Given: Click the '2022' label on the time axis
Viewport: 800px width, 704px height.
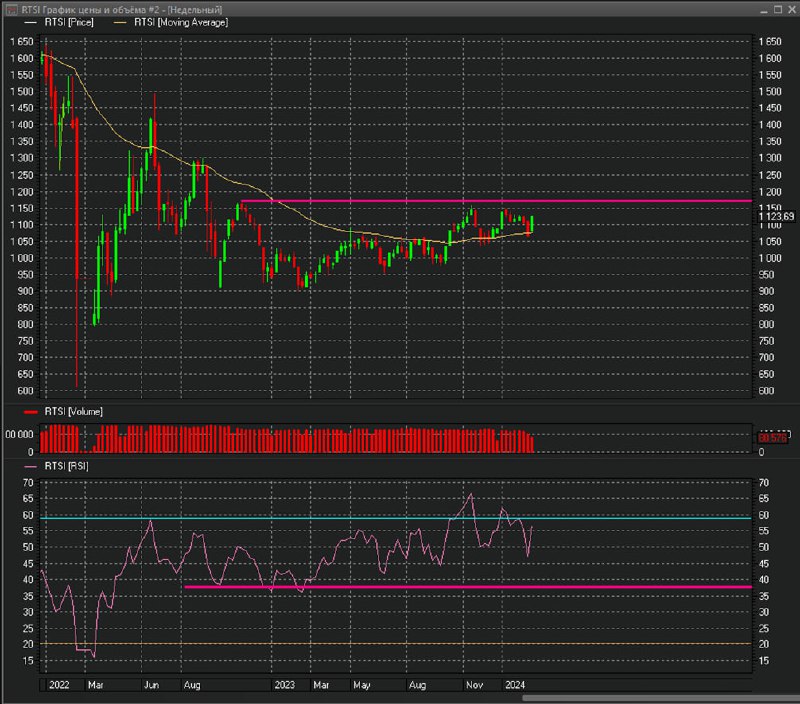Looking at the screenshot, I should pyautogui.click(x=59, y=685).
